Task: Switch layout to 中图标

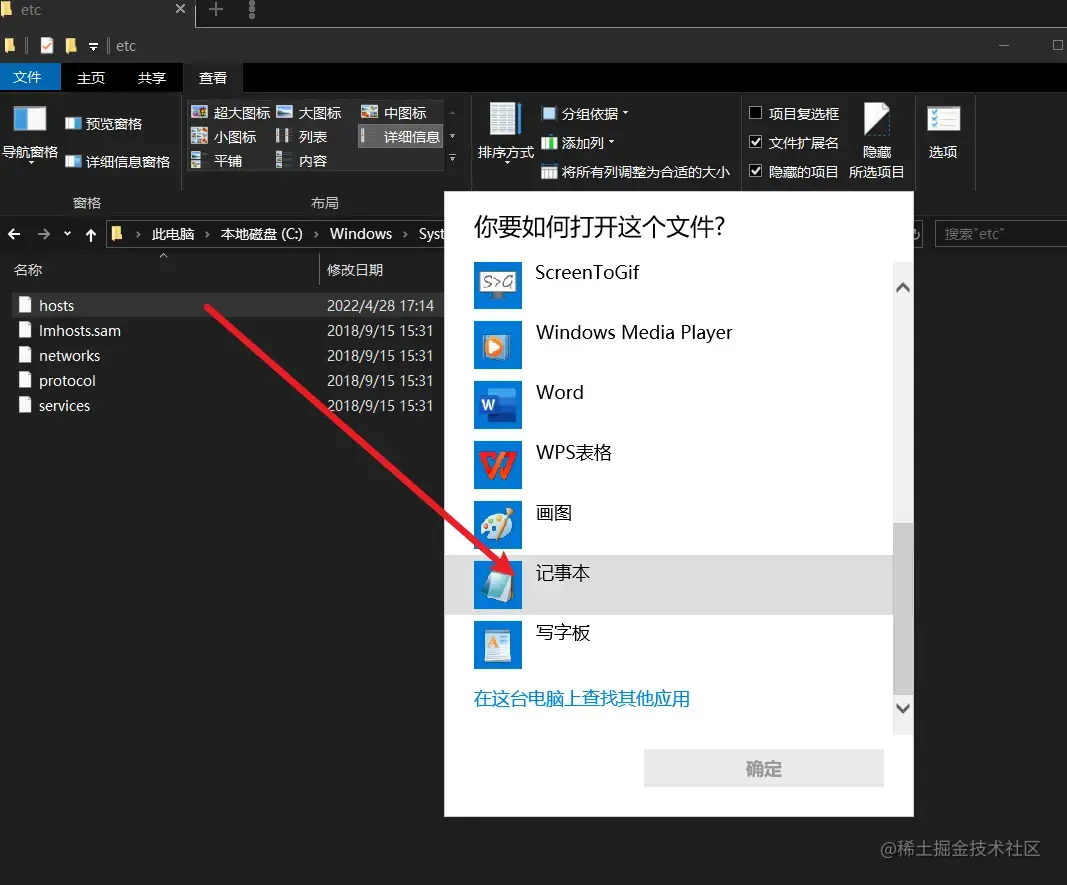Action: click(393, 112)
